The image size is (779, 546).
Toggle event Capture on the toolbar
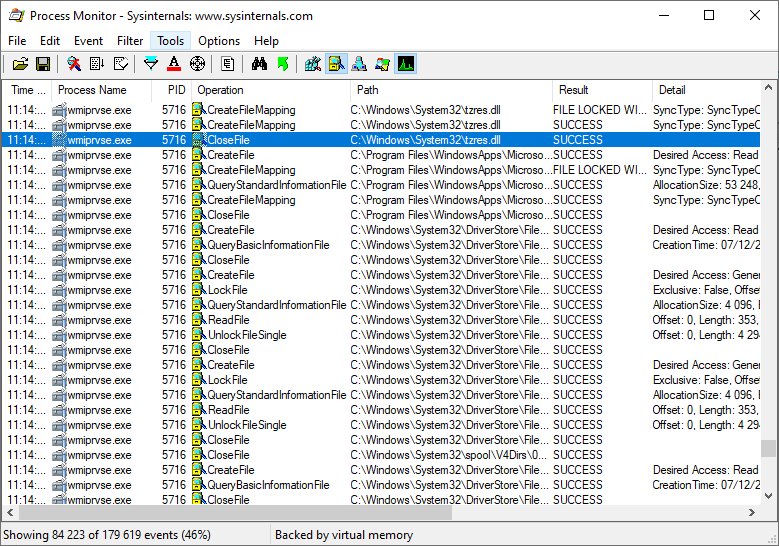[x=74, y=64]
